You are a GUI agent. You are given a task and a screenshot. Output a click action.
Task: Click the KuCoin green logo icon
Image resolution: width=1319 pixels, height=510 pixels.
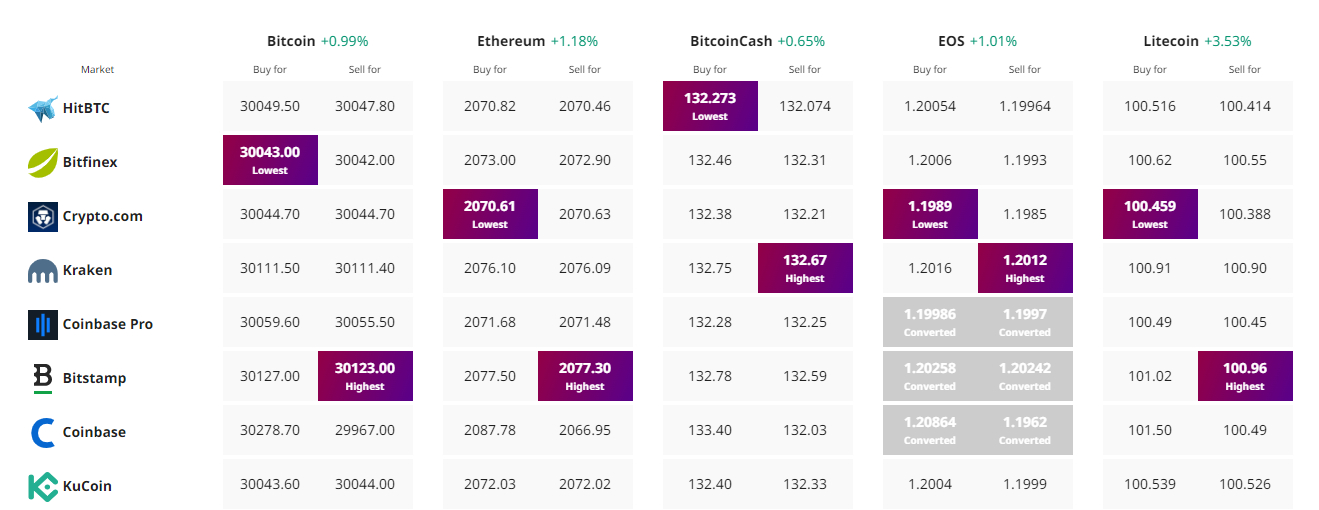pyautogui.click(x=43, y=486)
